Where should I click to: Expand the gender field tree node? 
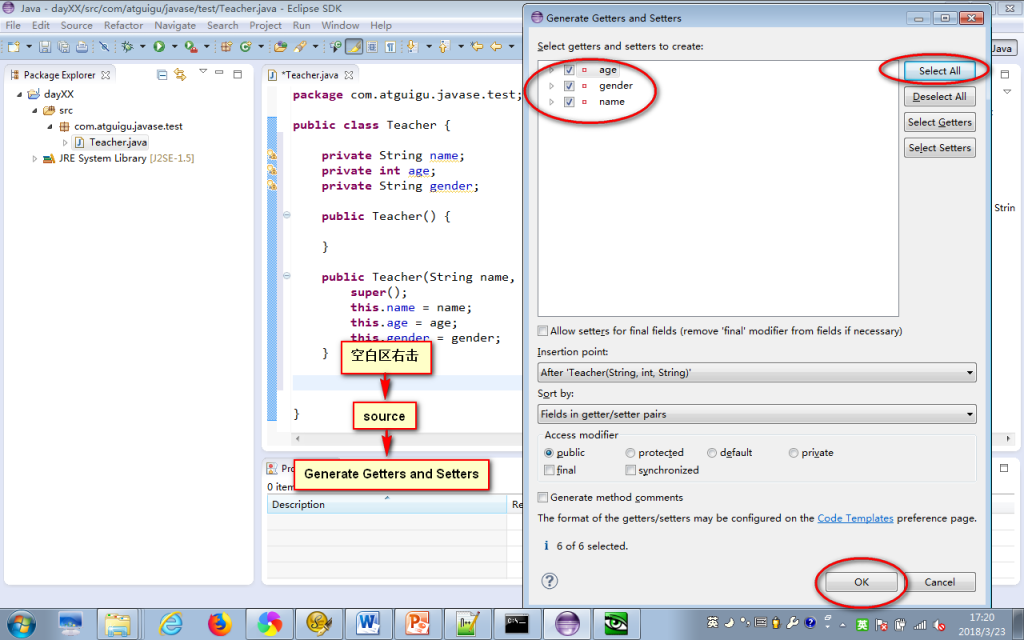pos(552,86)
